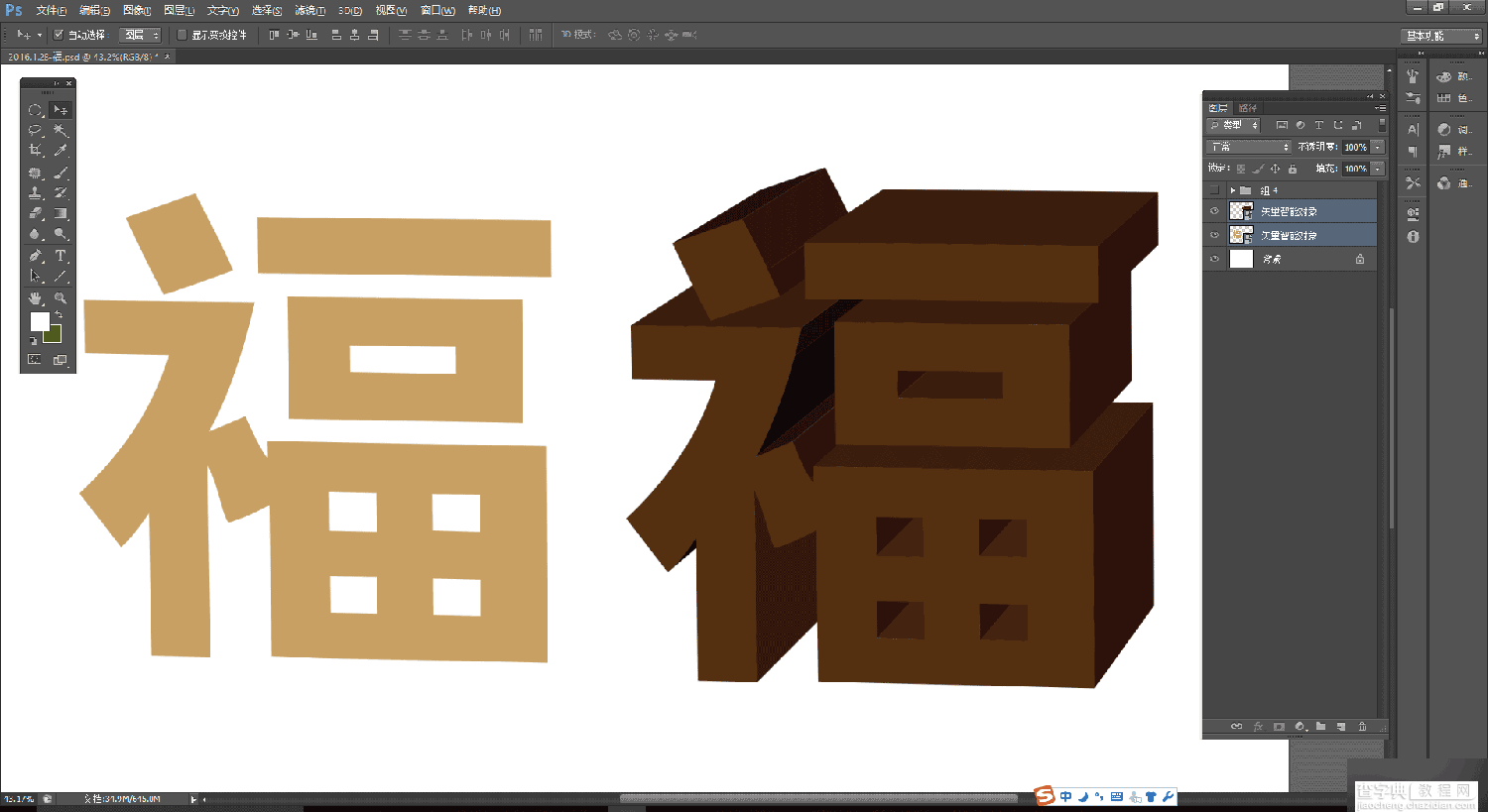Select the Blur tool
The width and height of the screenshot is (1488, 812).
click(35, 234)
